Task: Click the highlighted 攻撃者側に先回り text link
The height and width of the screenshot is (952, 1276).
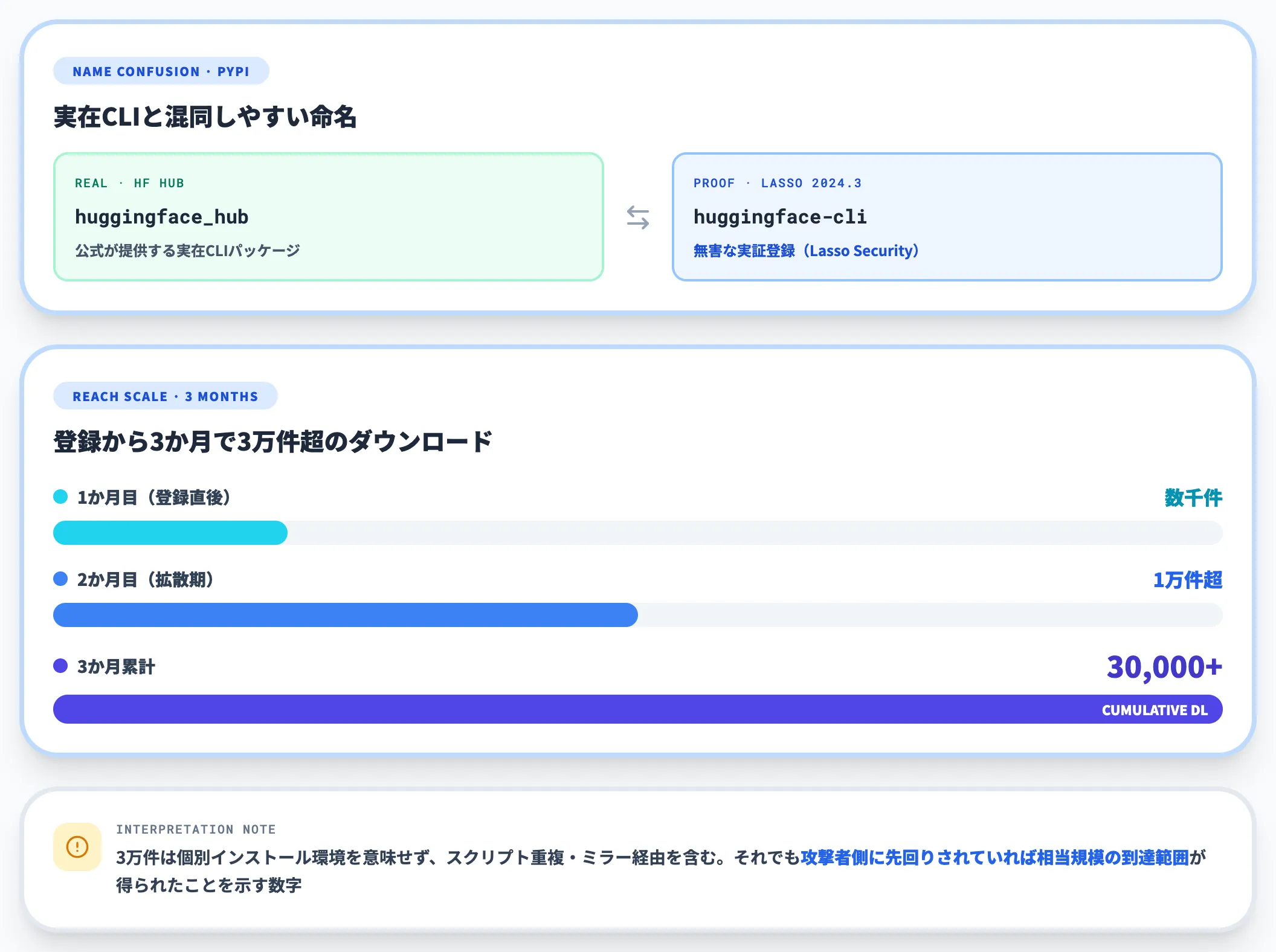Action: pos(994,857)
